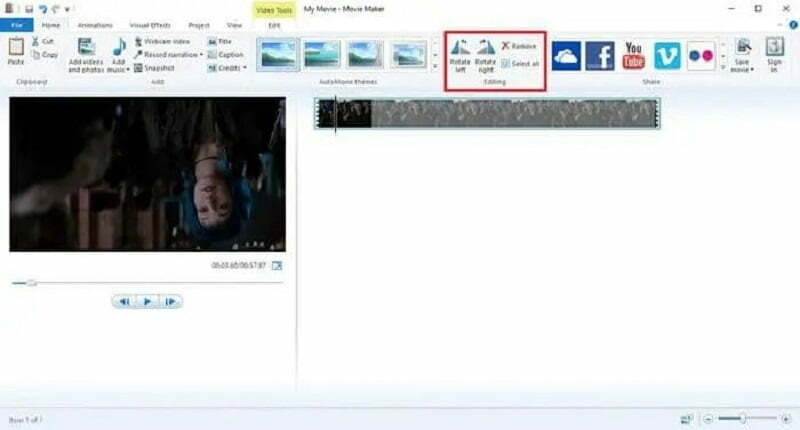Change thumbnail size via status bar icon
This screenshot has height=430, width=800.
pyautogui.click(x=686, y=419)
